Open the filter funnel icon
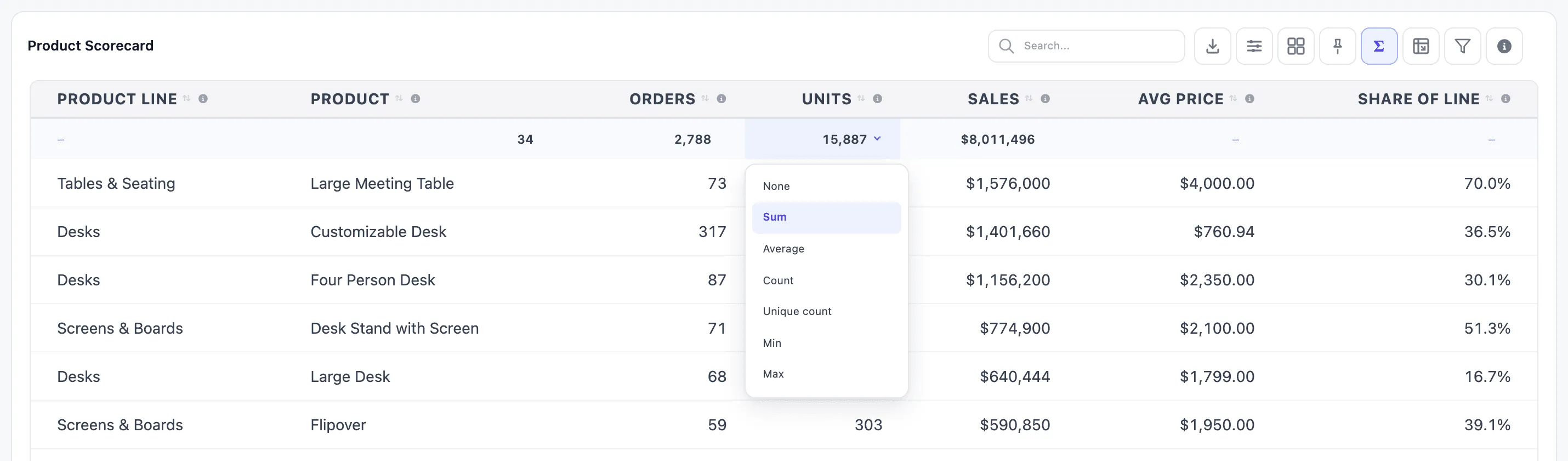 click(1463, 46)
